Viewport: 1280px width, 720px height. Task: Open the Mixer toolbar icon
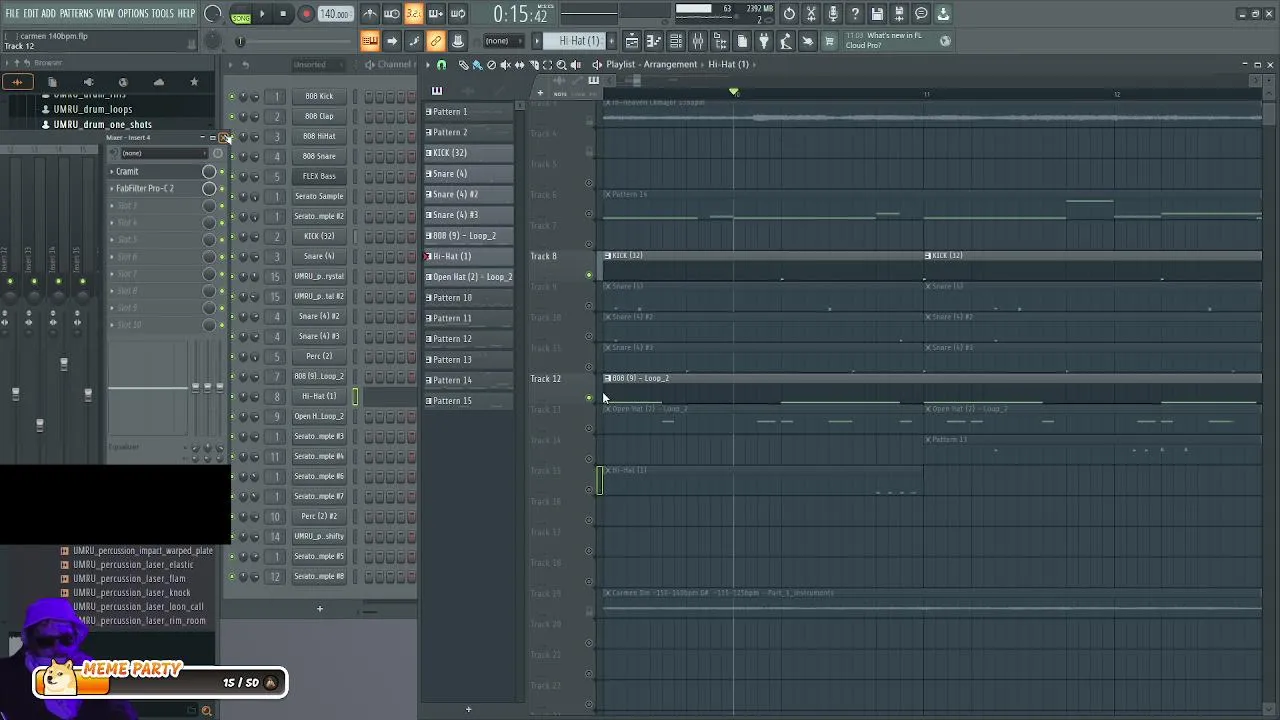click(698, 41)
